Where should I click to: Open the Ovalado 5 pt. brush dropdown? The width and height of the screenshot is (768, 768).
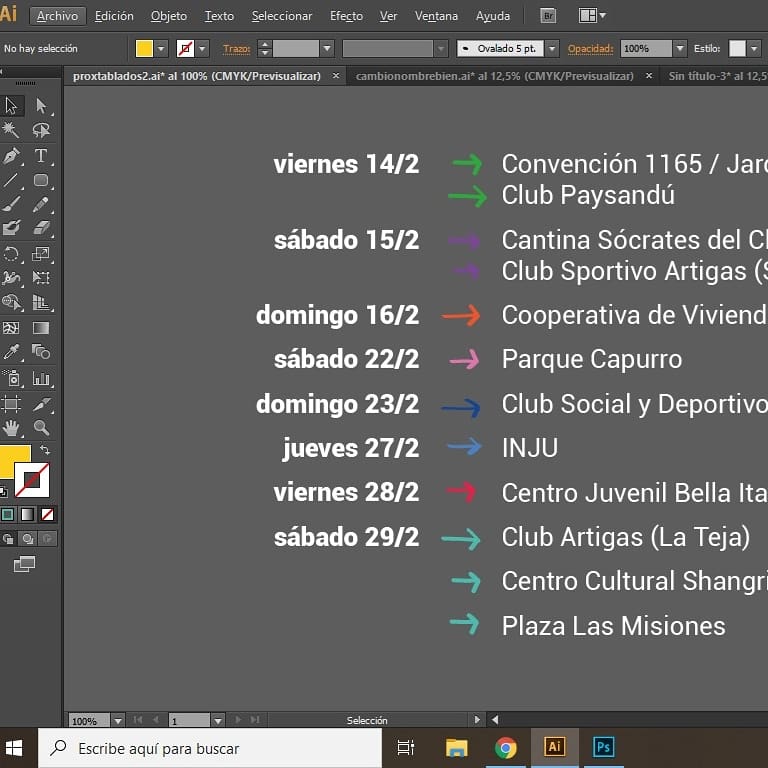pyautogui.click(x=552, y=48)
